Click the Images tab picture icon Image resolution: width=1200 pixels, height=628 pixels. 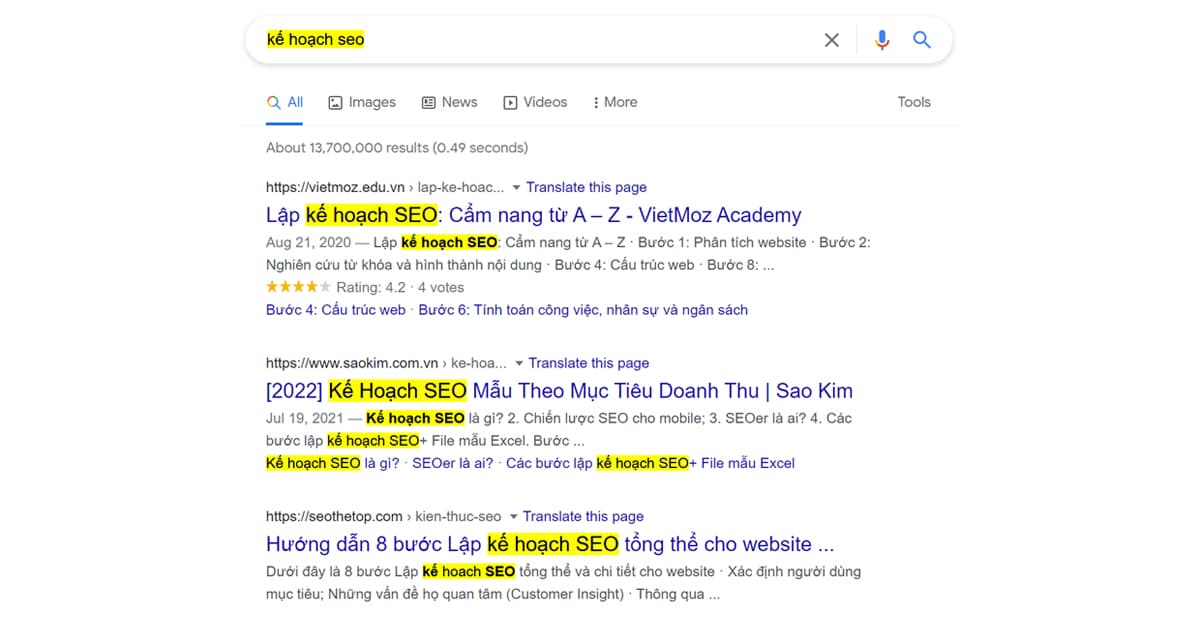[336, 102]
